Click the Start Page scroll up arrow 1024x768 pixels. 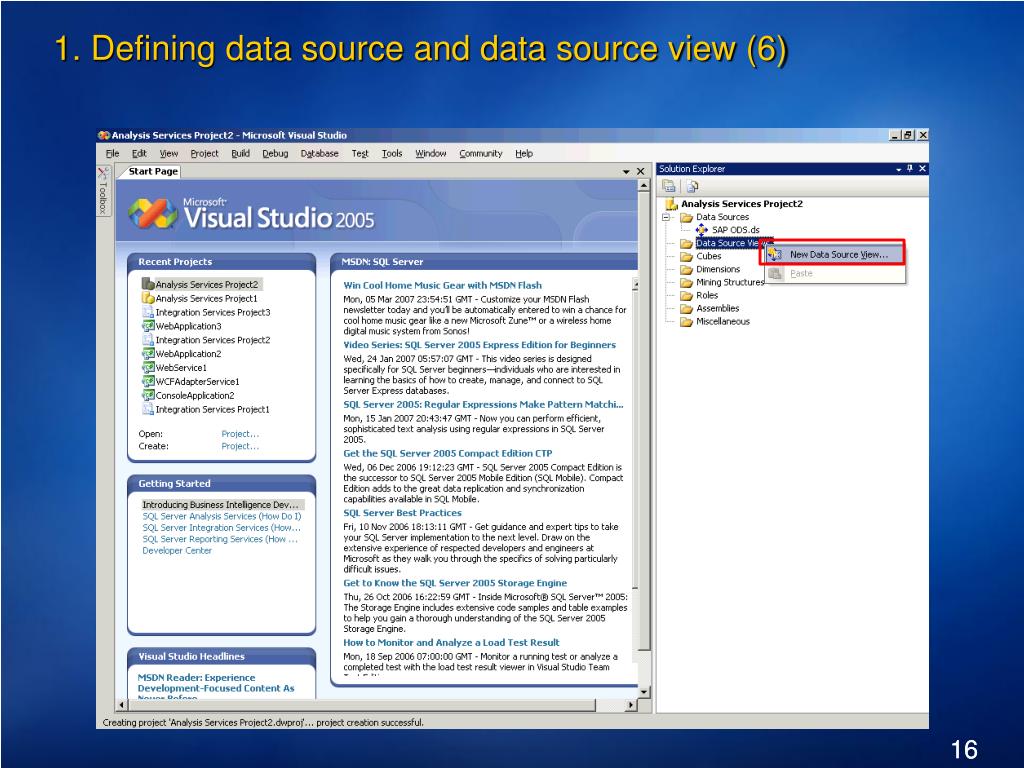643,185
